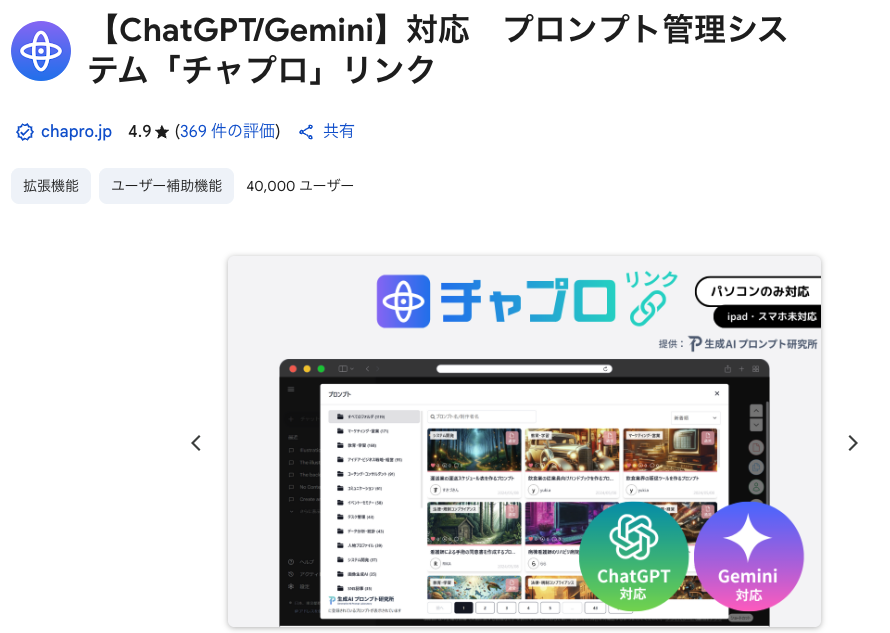
Task: Click the green ChatGPT 対応 badge
Action: coord(633,556)
